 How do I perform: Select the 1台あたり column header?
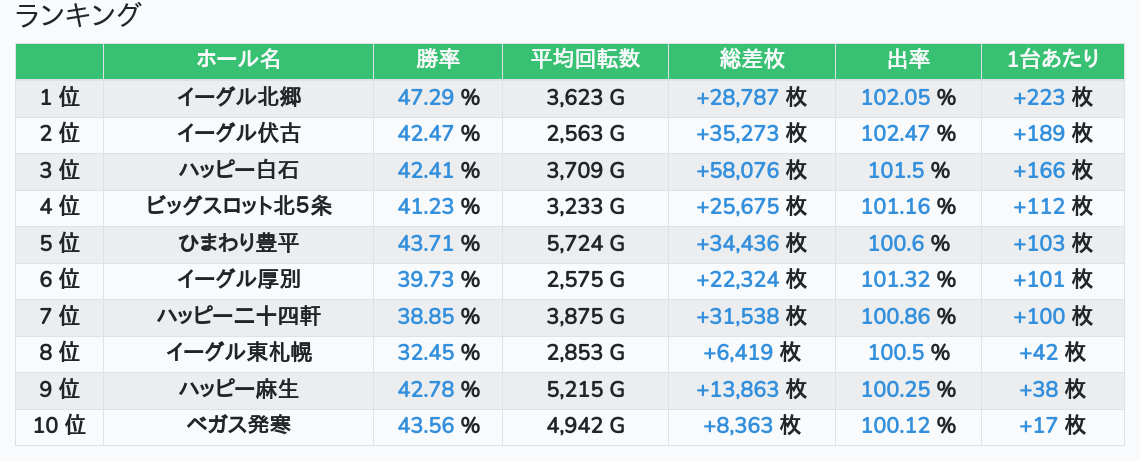click(1053, 60)
